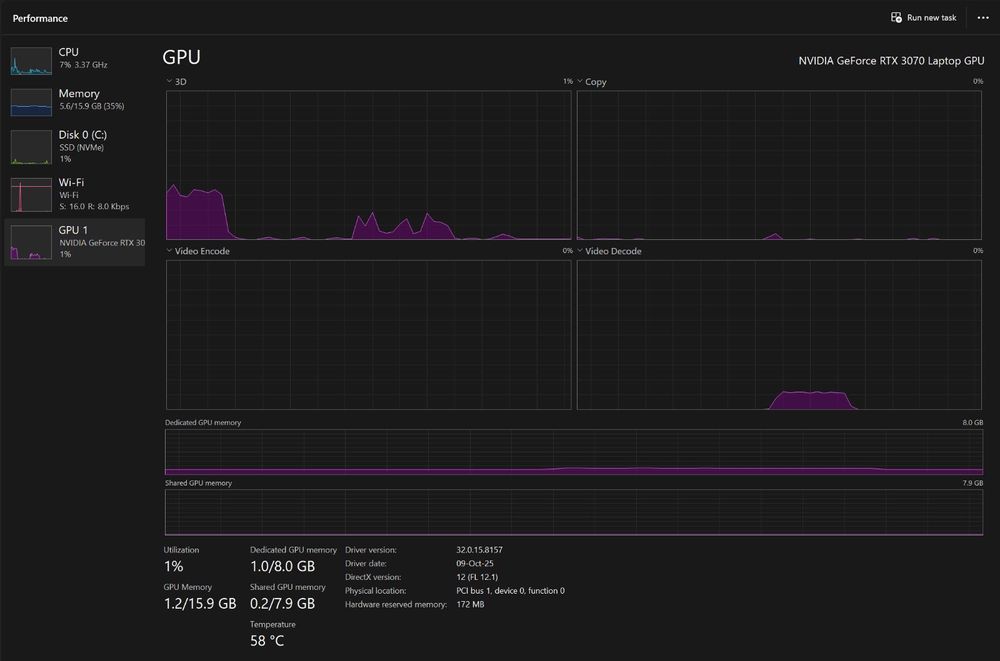Click the Video Decode usage graph
The image size is (1000, 661).
pos(779,335)
